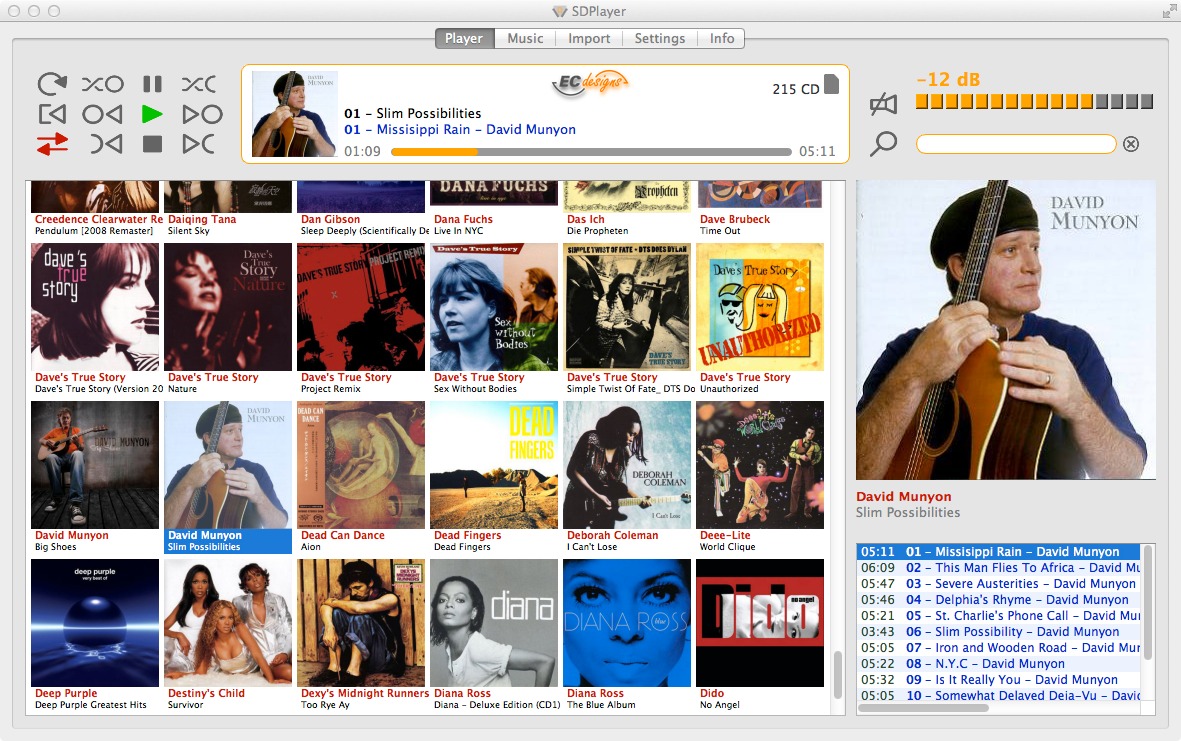Viewport: 1181px width, 741px height.
Task: Select the Sex Without Bodies album
Action: (x=494, y=319)
